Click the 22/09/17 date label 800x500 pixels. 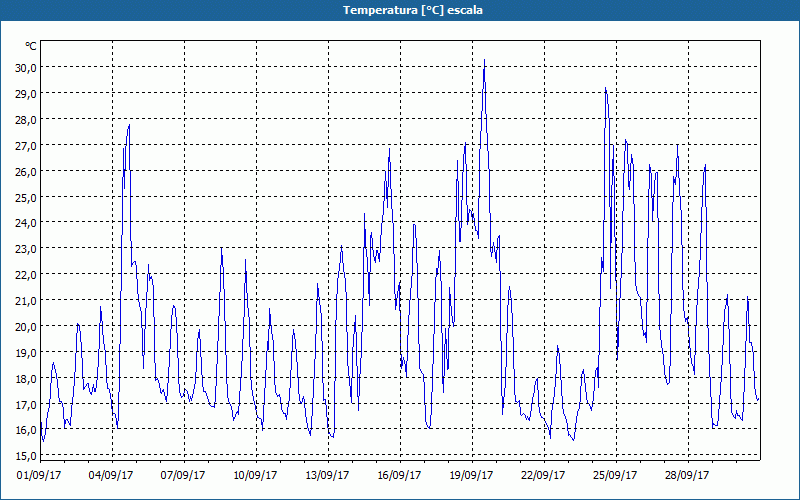(x=543, y=475)
